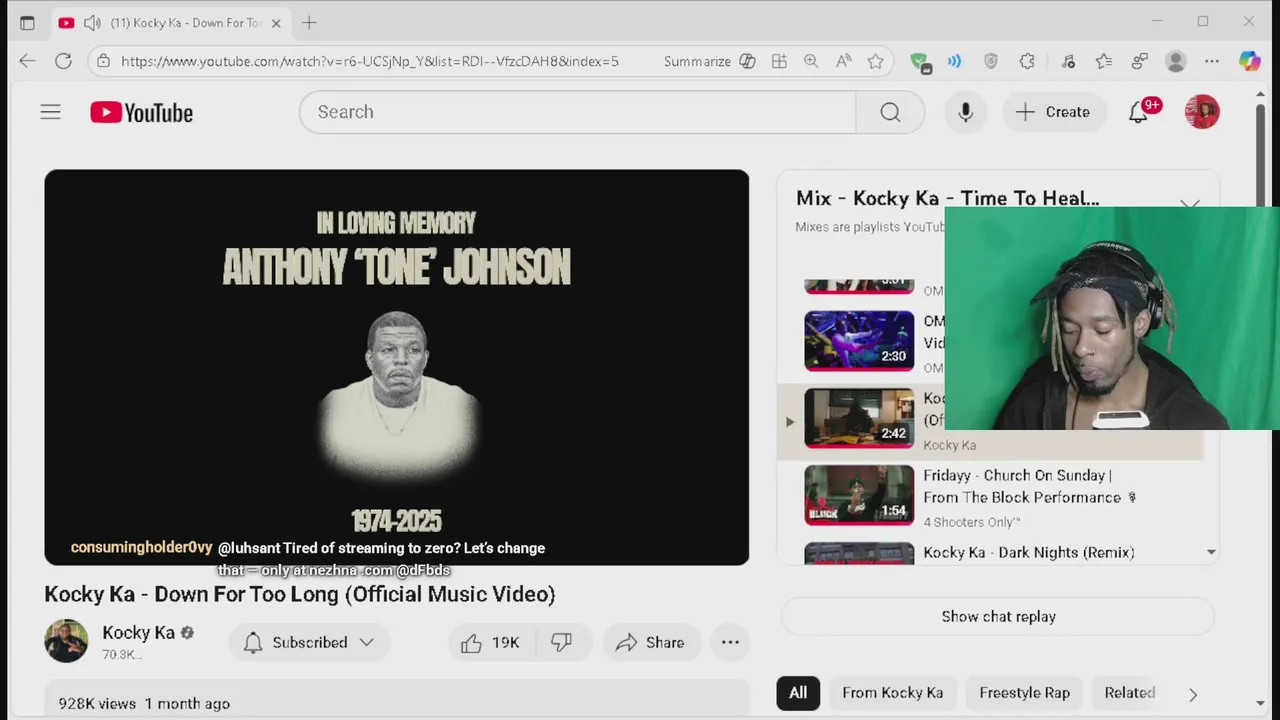Click the page scrollbar down arrow

click(1259, 704)
